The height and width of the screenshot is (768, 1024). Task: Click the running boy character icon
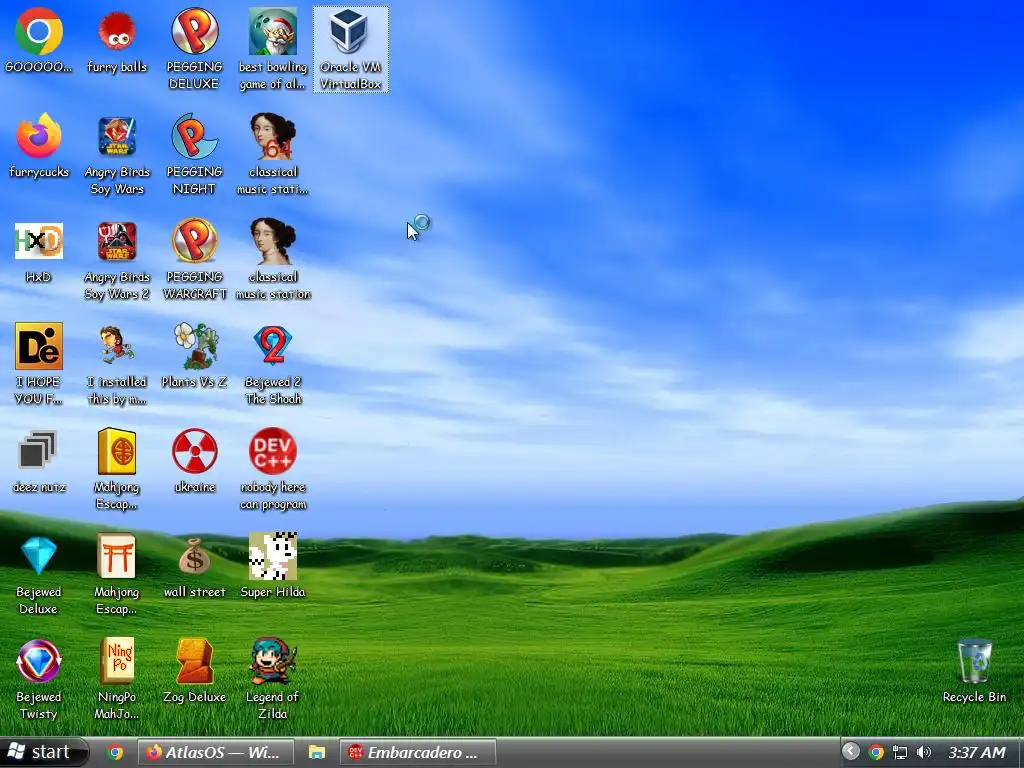click(117, 346)
